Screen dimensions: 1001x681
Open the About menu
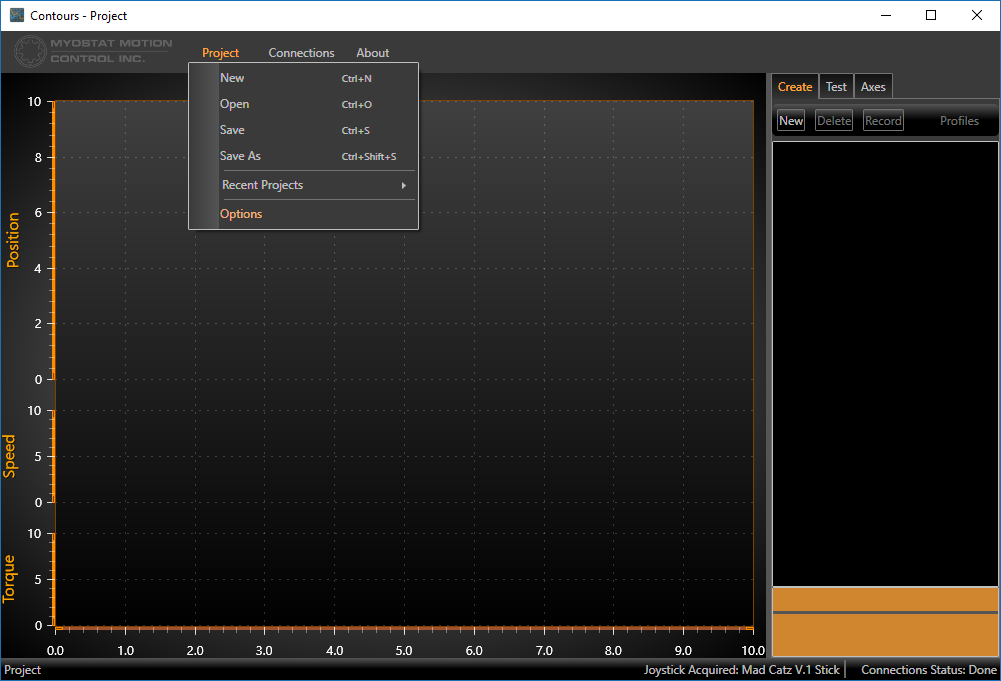pos(372,53)
